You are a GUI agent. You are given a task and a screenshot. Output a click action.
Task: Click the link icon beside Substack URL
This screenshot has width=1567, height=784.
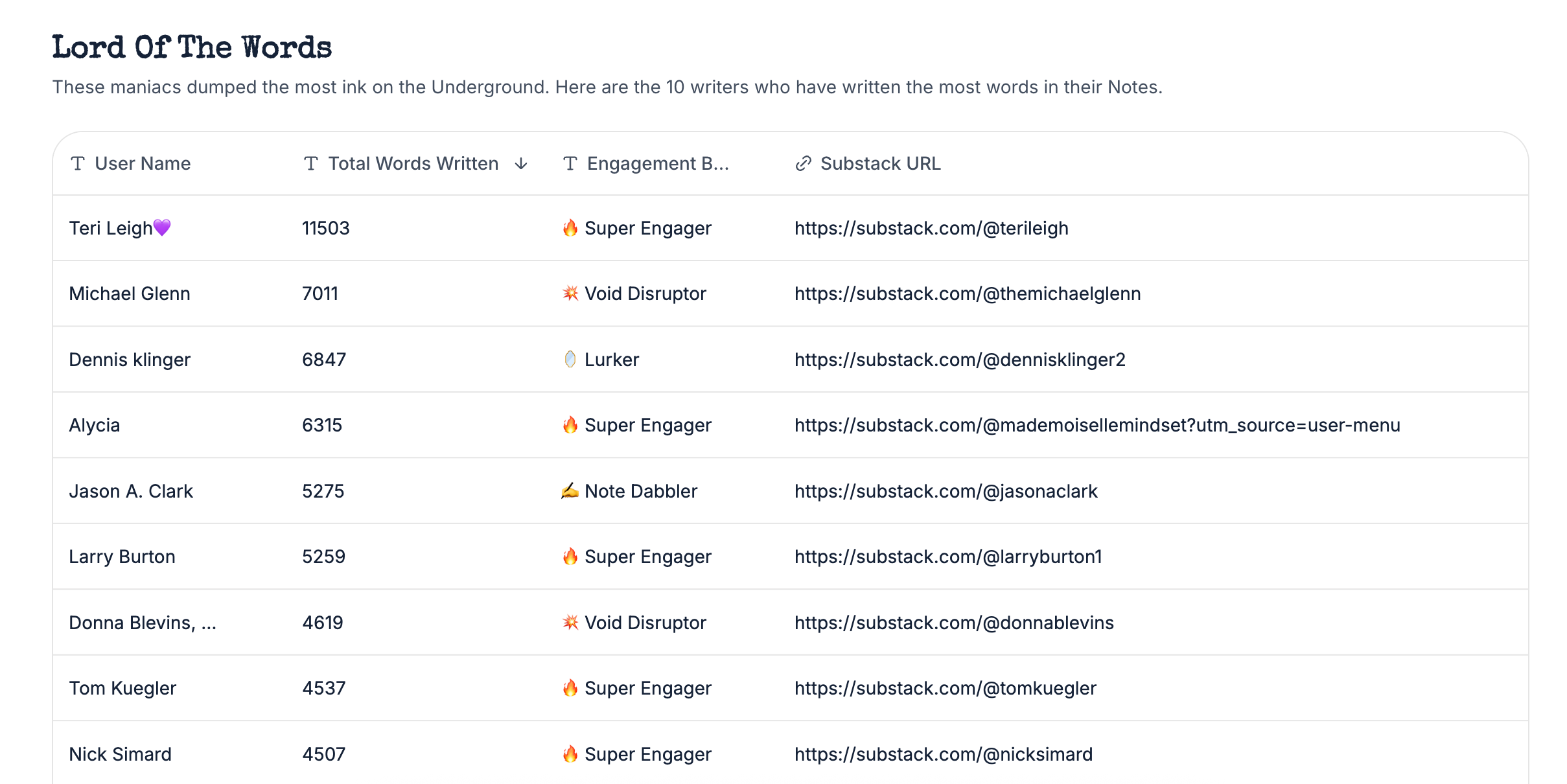pyautogui.click(x=804, y=163)
